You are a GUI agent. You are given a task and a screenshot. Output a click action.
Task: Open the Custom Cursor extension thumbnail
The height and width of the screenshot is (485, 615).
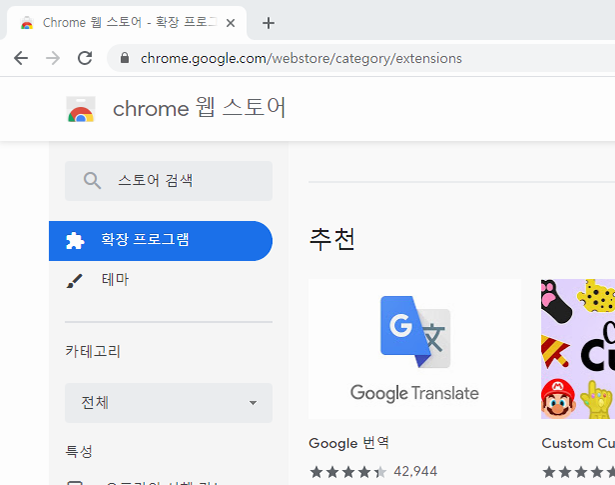[x=578, y=349]
